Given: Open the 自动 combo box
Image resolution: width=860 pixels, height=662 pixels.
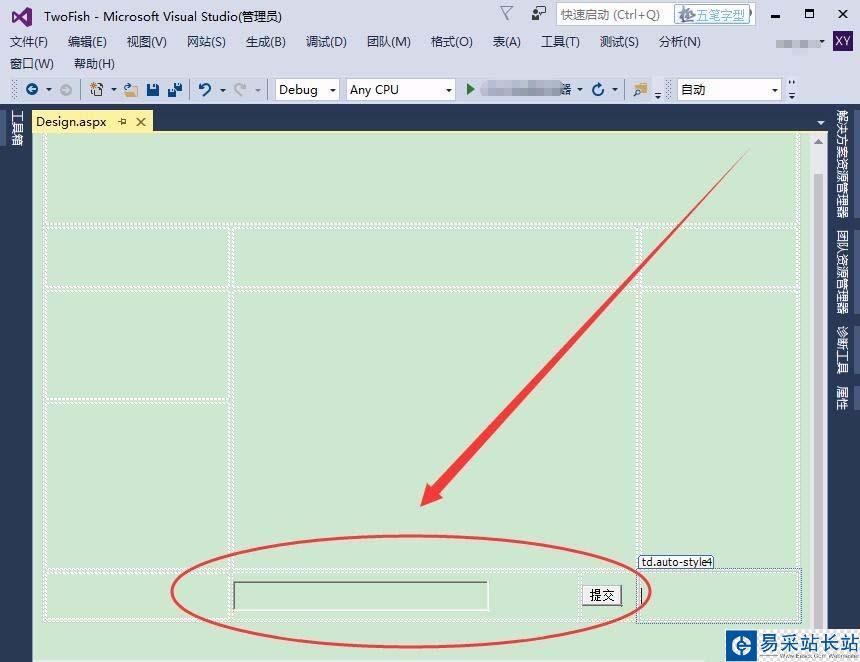Looking at the screenshot, I should (729, 89).
